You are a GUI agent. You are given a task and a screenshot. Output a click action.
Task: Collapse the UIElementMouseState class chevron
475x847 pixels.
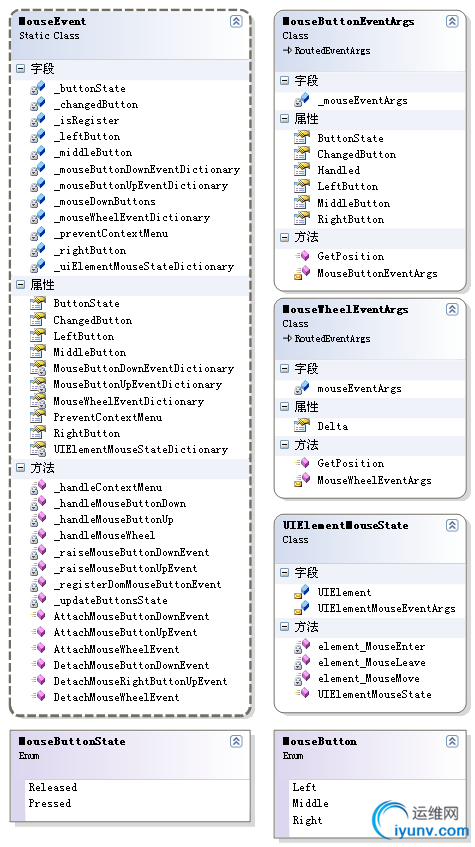pyautogui.click(x=452, y=525)
